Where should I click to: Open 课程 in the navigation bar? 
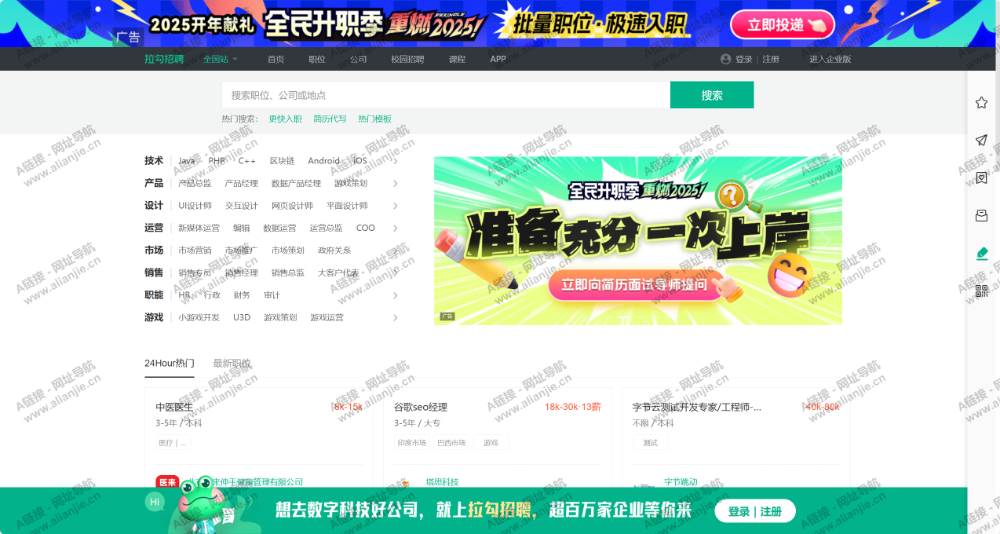pos(457,59)
